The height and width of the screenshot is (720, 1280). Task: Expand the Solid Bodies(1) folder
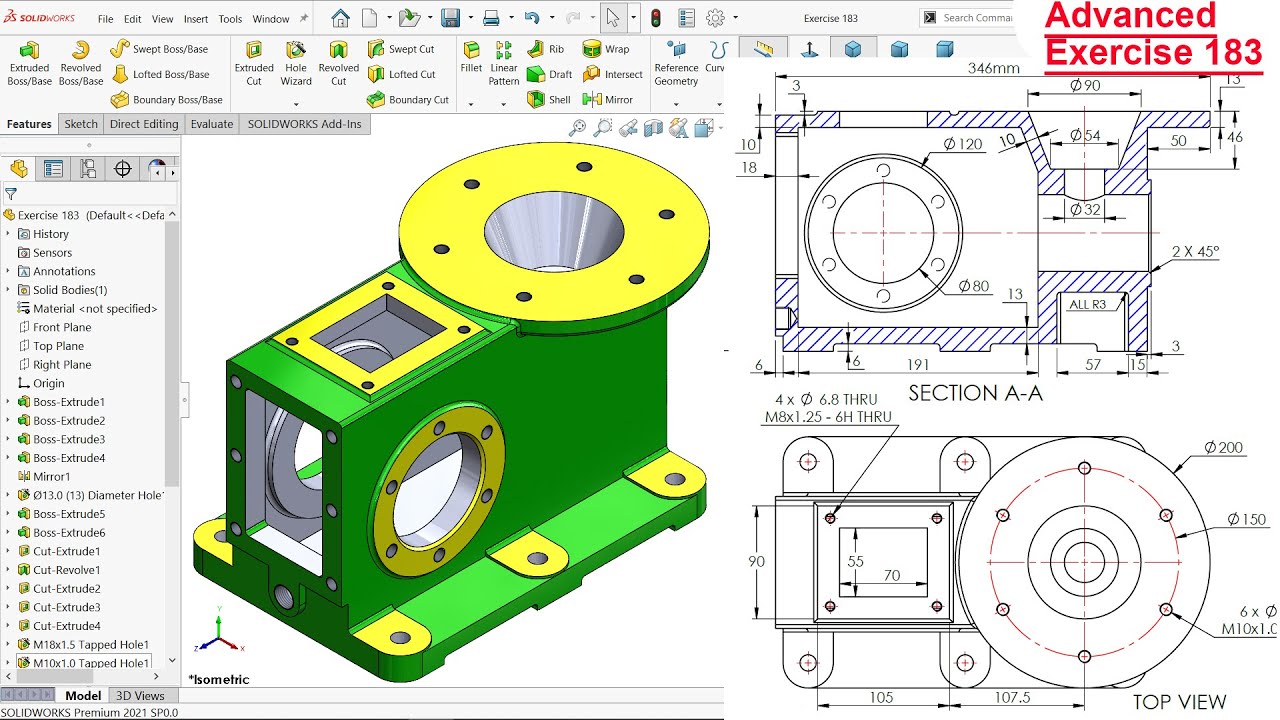click(8, 290)
